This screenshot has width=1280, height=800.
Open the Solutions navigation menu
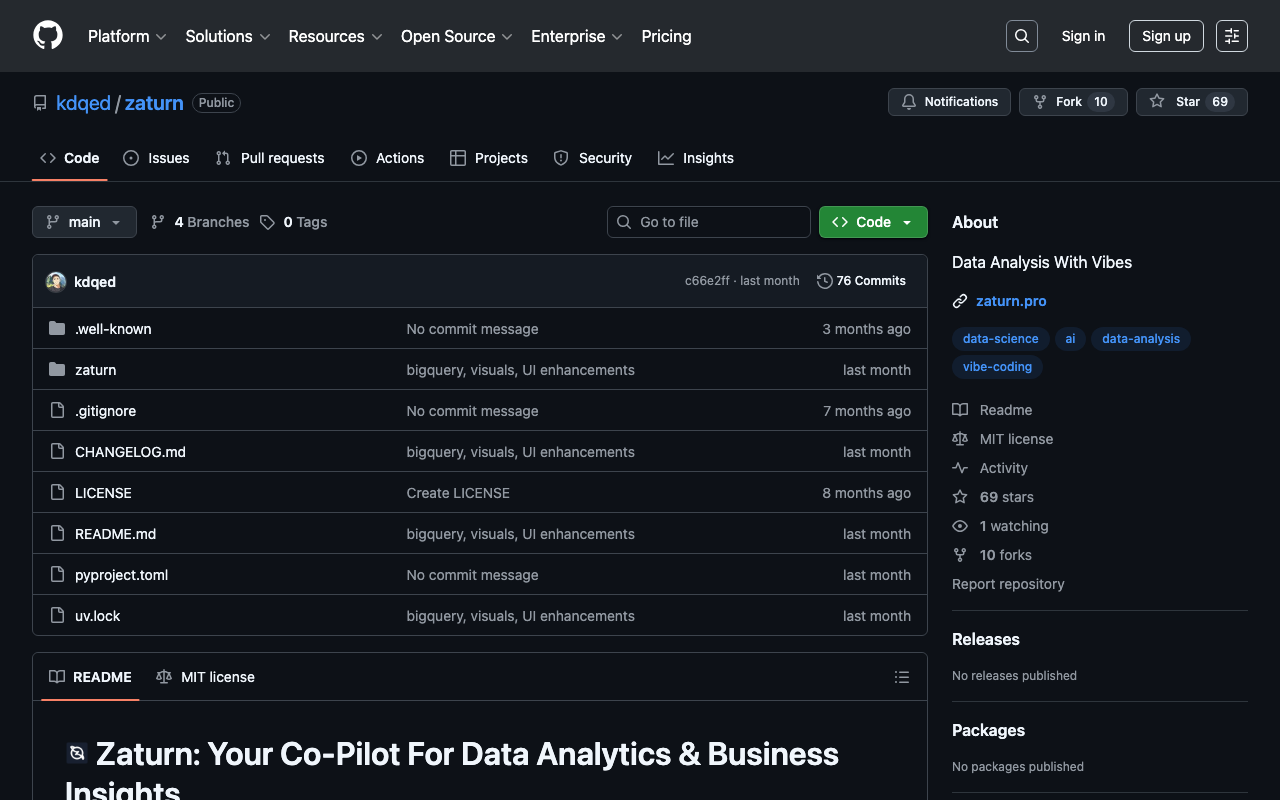(x=227, y=36)
